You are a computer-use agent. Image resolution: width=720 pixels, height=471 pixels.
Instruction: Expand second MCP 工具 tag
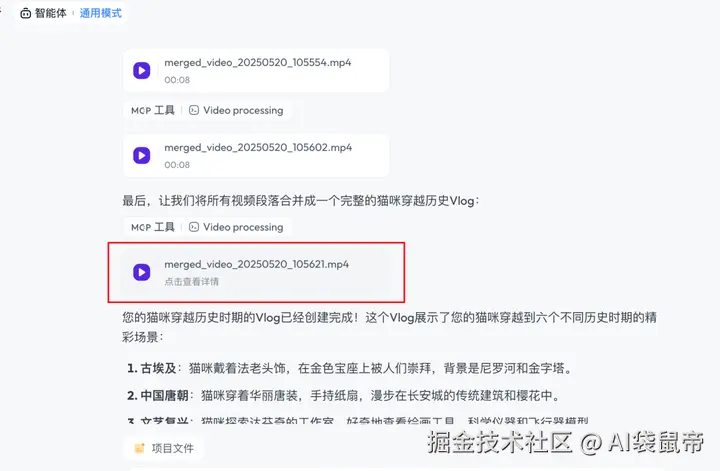pyautogui.click(x=153, y=227)
